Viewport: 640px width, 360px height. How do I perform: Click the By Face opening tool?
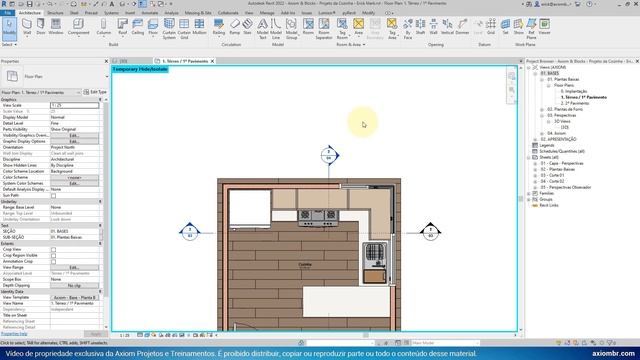tap(408, 29)
